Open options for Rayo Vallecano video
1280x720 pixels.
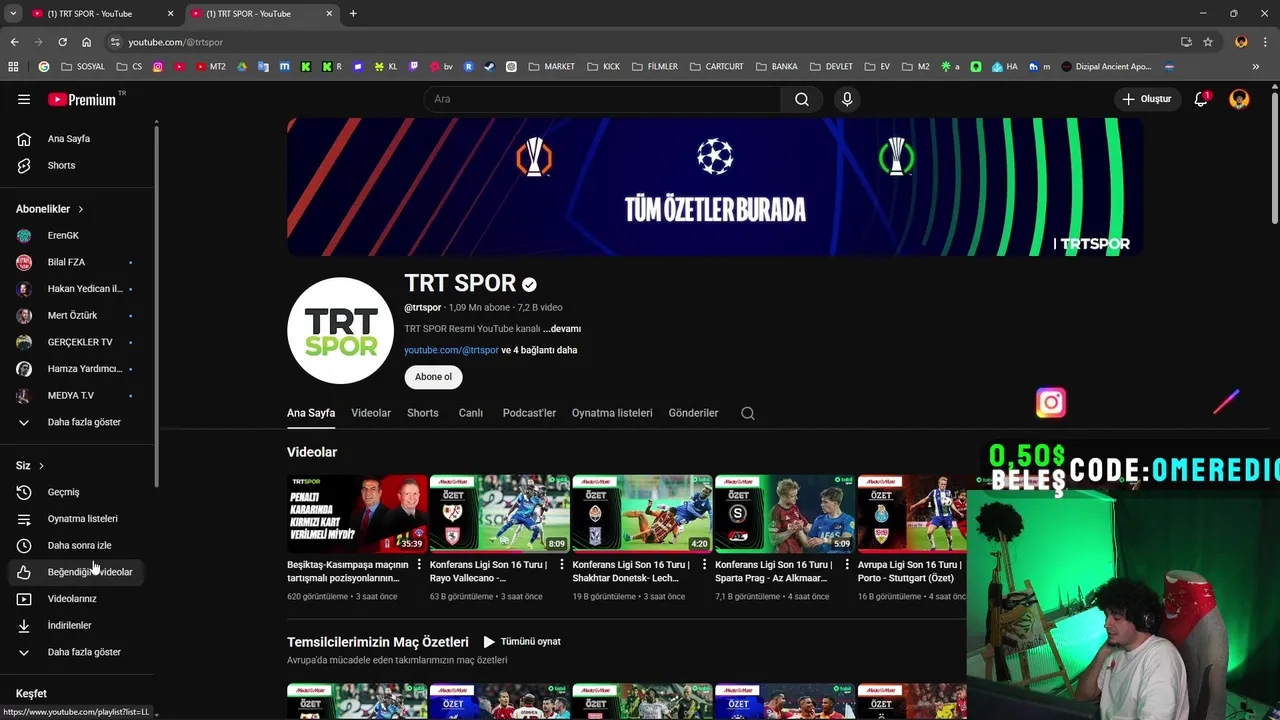click(x=562, y=565)
